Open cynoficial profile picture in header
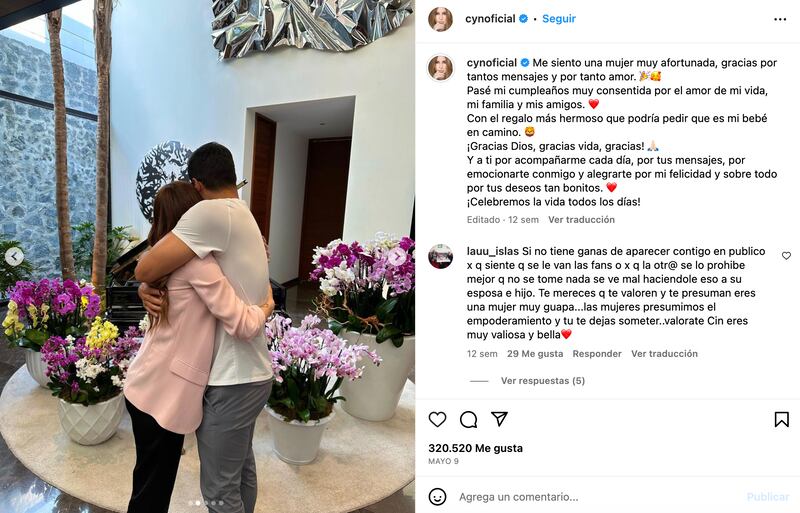Viewport: 800px width, 513px height. [x=440, y=19]
